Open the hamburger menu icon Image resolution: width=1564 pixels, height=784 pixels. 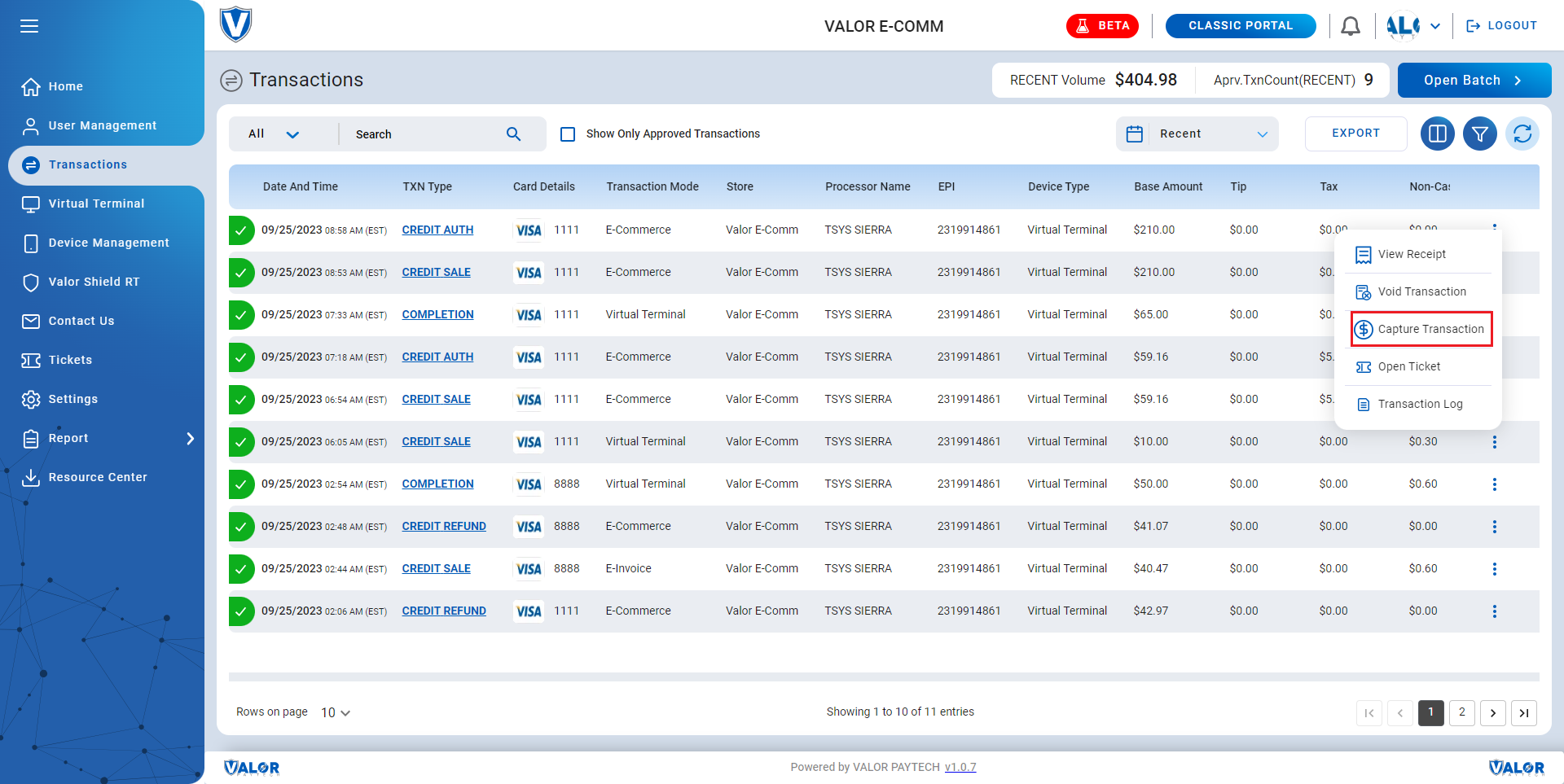point(29,26)
